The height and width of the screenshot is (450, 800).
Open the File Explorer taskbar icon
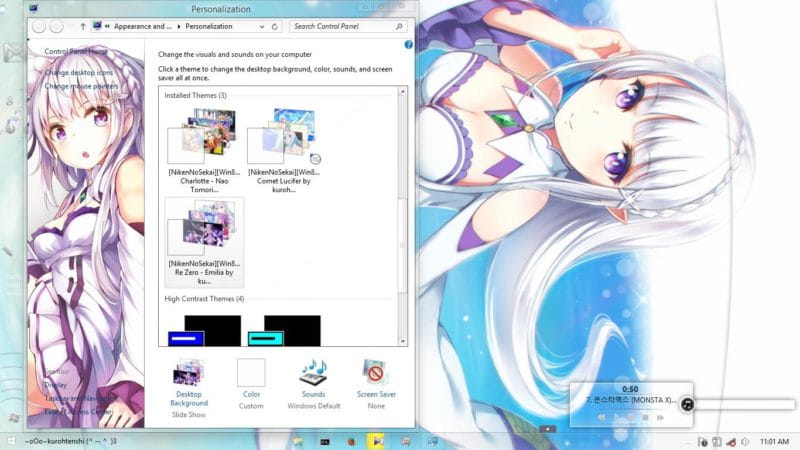pos(298,441)
